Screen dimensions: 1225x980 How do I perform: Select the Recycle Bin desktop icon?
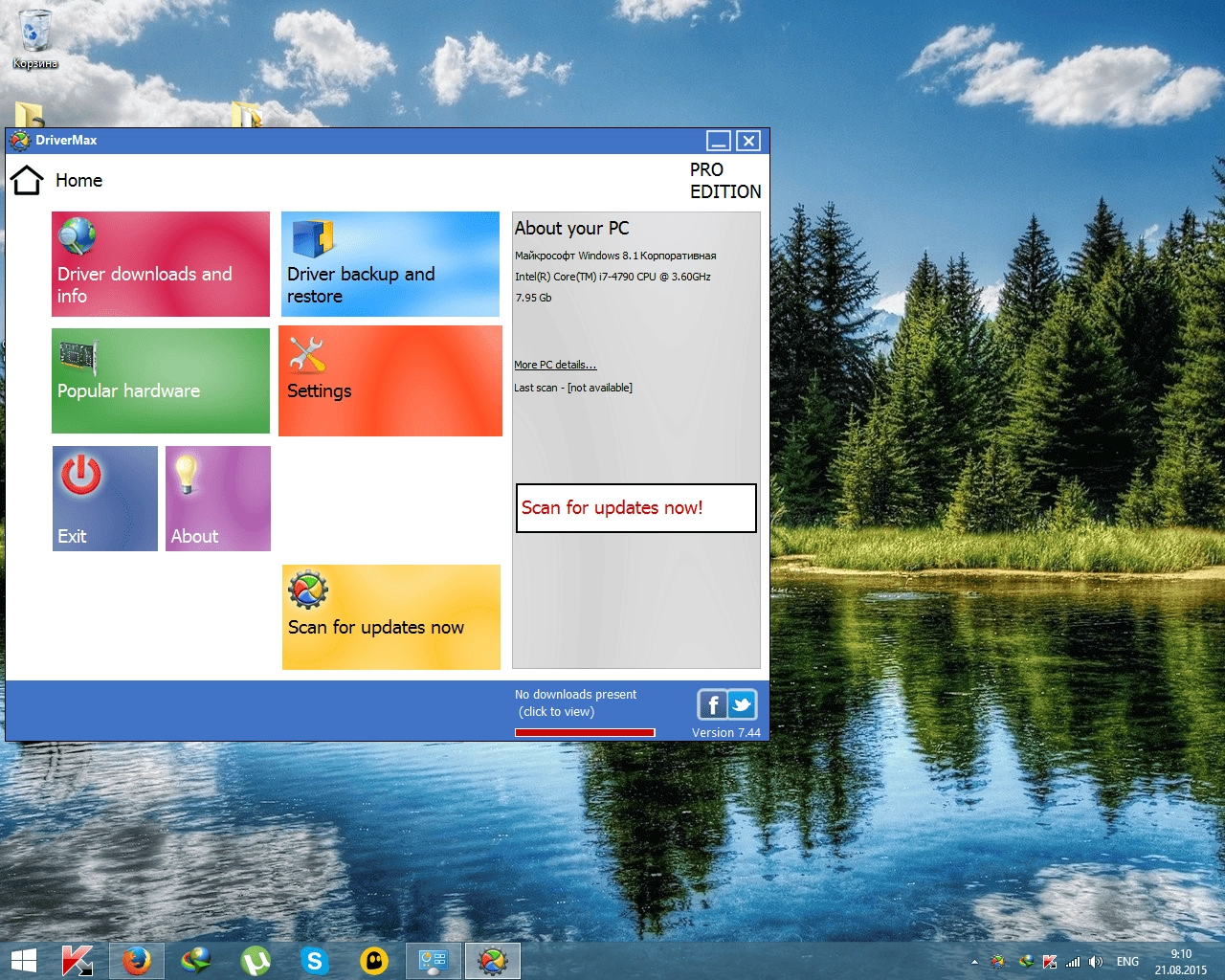click(x=35, y=39)
